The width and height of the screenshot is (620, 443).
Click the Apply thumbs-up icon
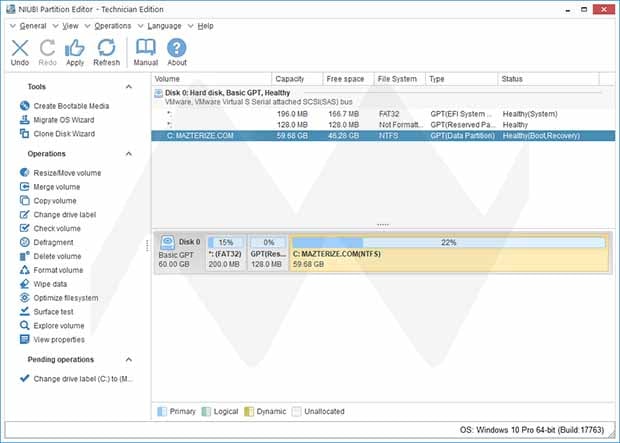coord(75,48)
